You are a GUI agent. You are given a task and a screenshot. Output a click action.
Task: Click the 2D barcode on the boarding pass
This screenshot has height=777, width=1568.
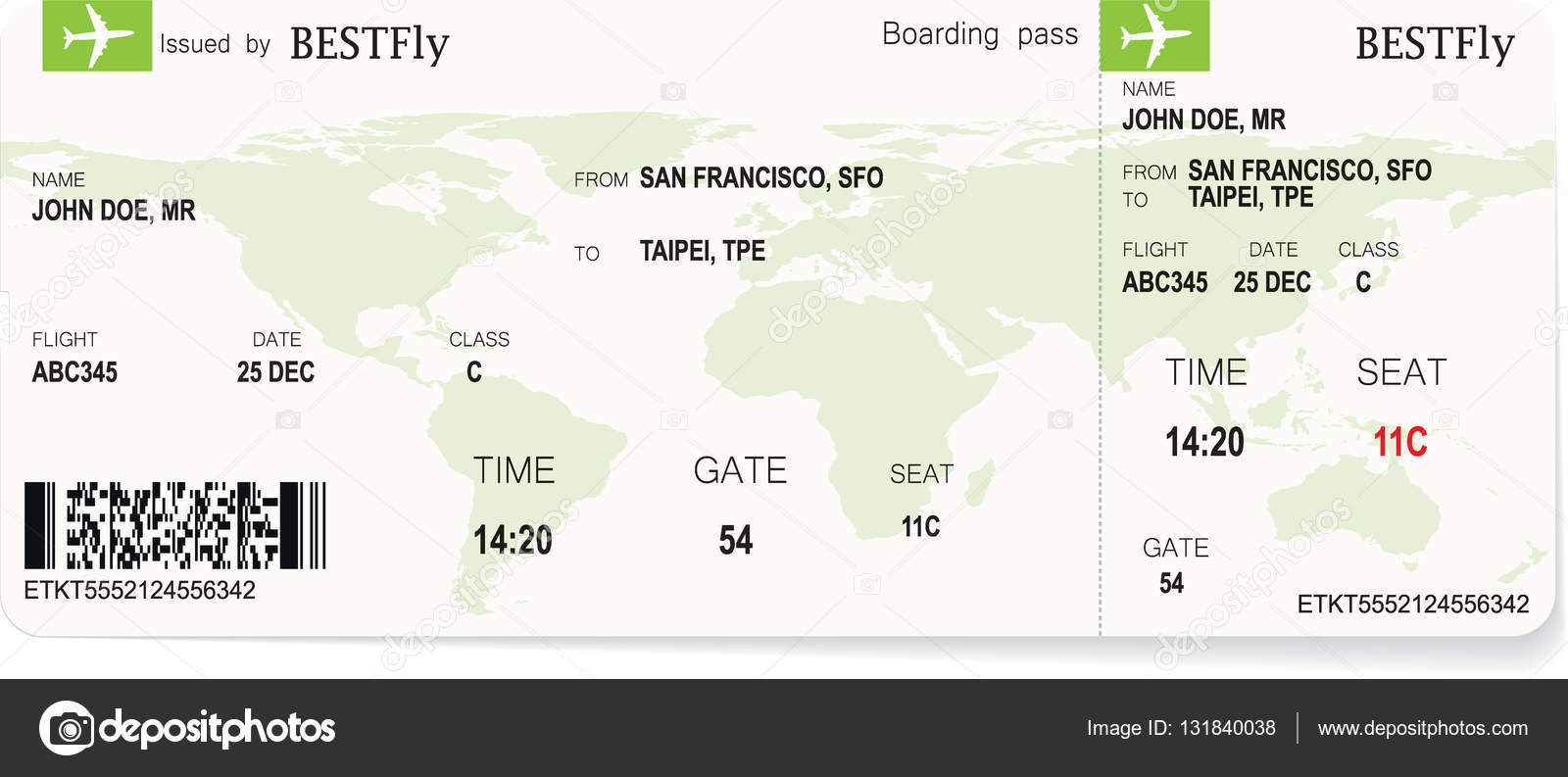tap(174, 525)
